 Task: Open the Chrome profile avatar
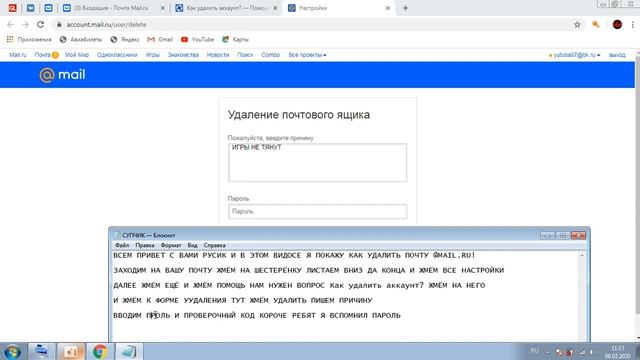[x=617, y=24]
